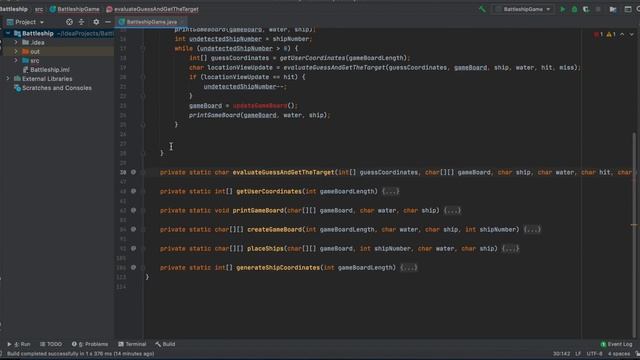The width and height of the screenshot is (640, 360).
Task: Hide the Project tool window with minus icon
Action: [108, 22]
